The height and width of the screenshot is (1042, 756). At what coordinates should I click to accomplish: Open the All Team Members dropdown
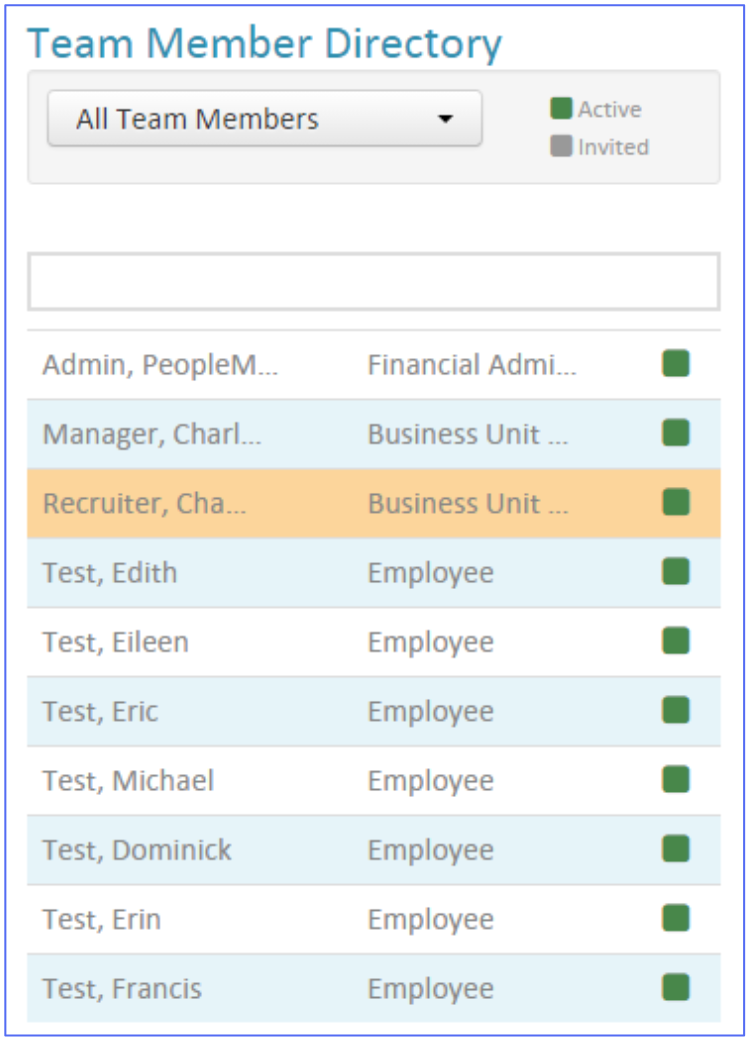(264, 119)
